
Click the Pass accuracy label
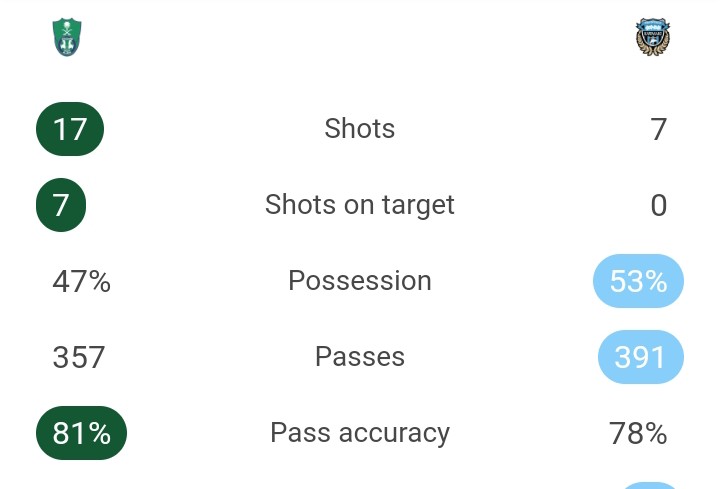(x=360, y=433)
